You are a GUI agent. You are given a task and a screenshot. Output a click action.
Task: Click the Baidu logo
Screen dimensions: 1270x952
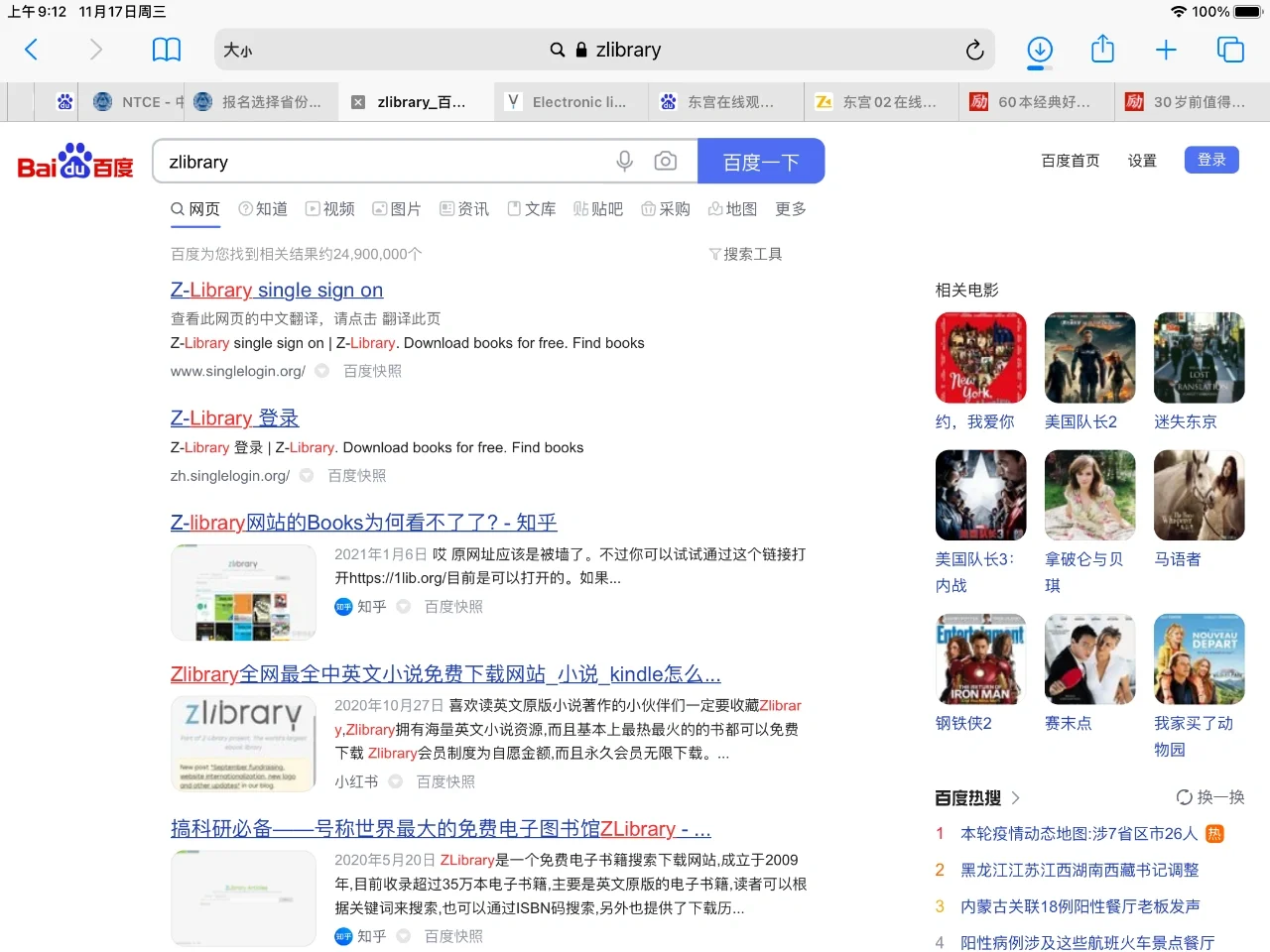click(x=75, y=161)
